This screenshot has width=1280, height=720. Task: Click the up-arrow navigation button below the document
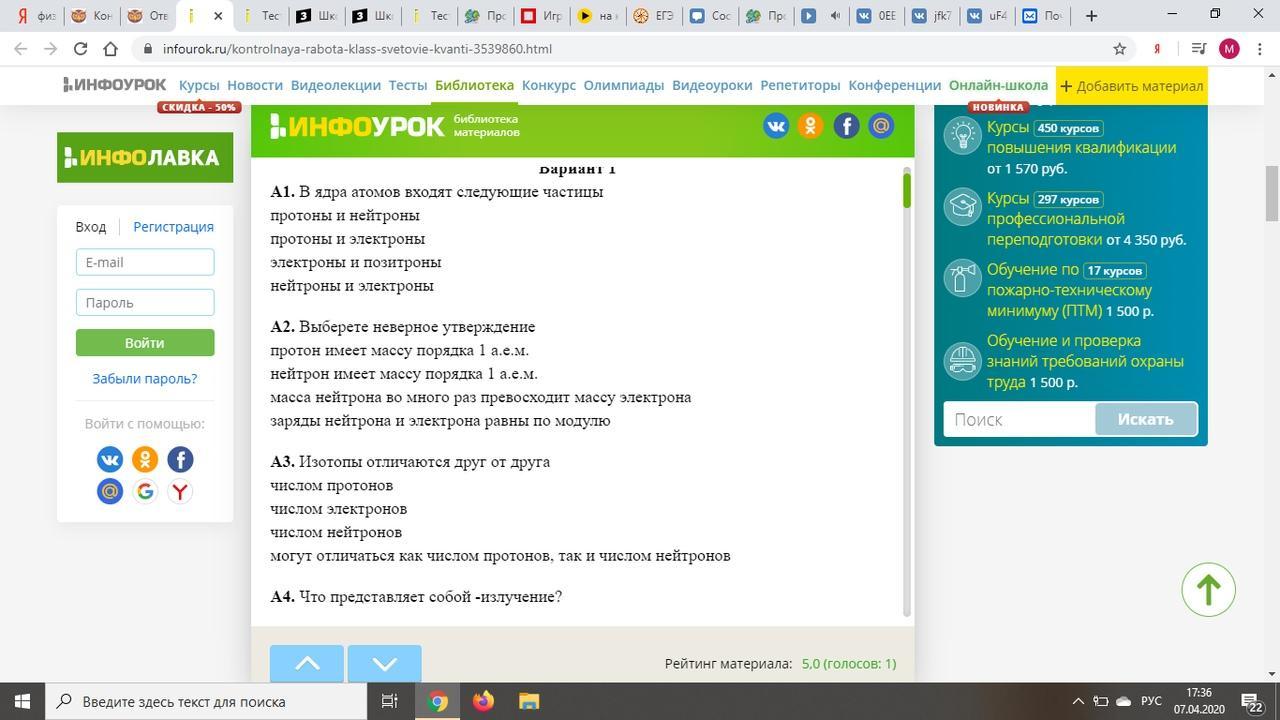307,664
